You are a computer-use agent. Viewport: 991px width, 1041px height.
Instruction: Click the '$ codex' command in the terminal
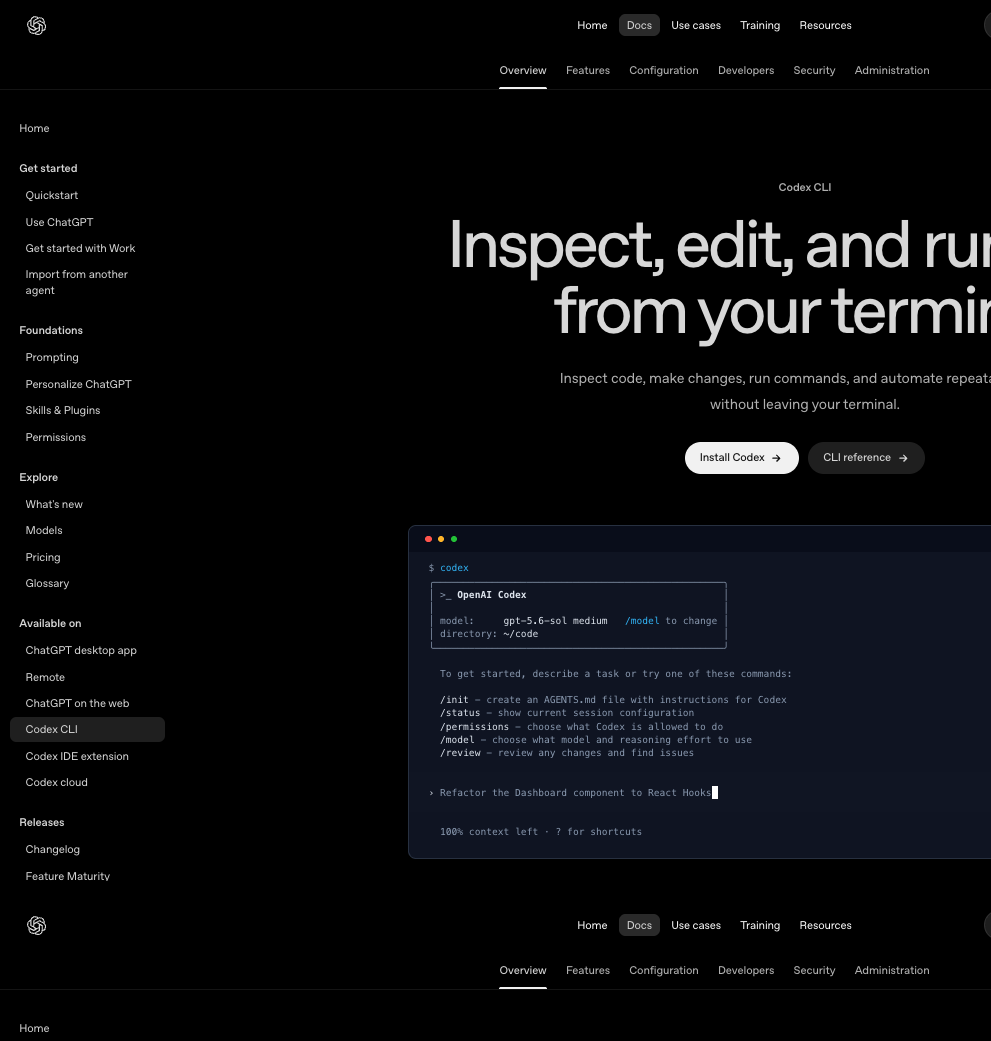(x=449, y=568)
